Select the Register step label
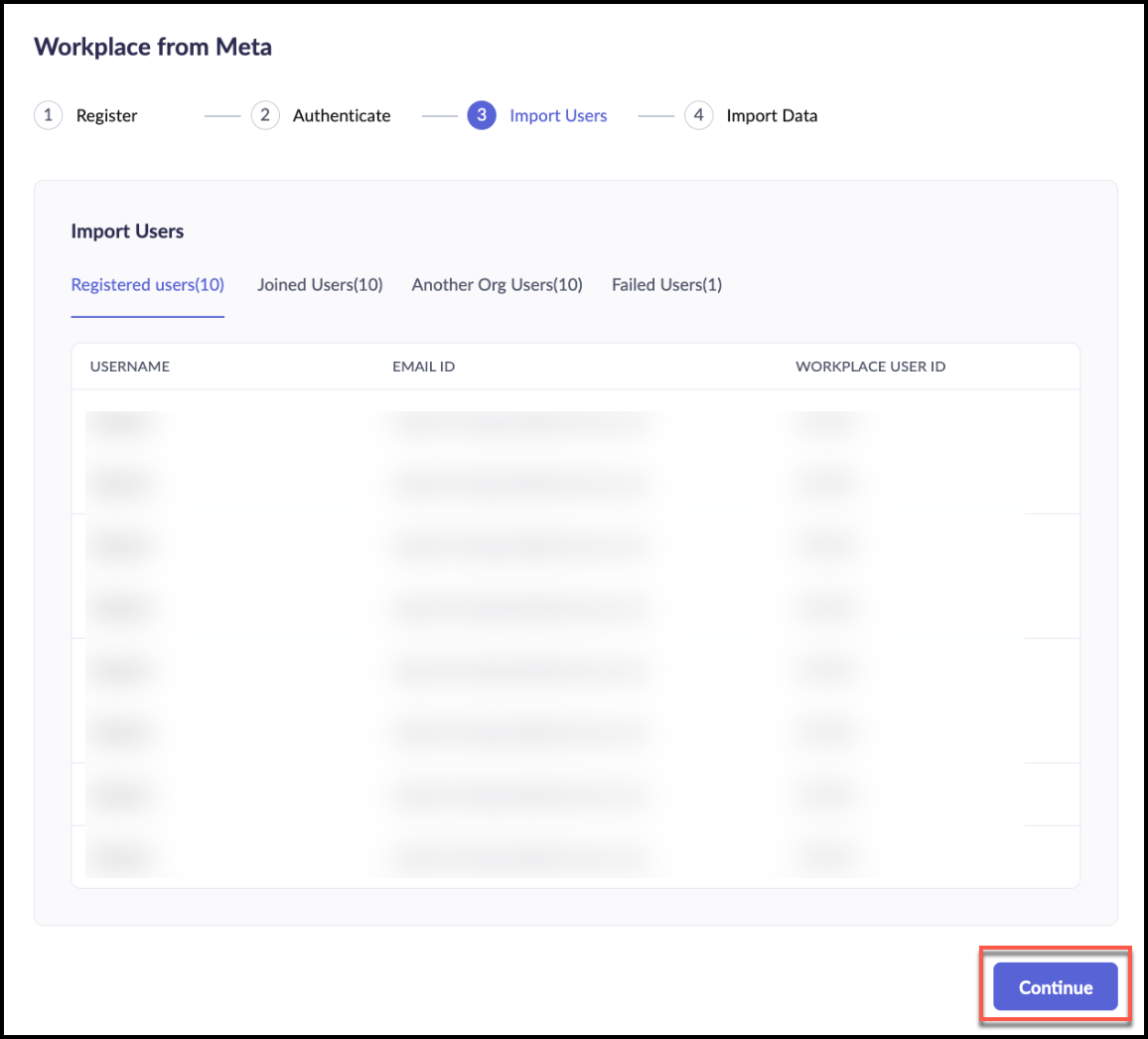 click(107, 115)
